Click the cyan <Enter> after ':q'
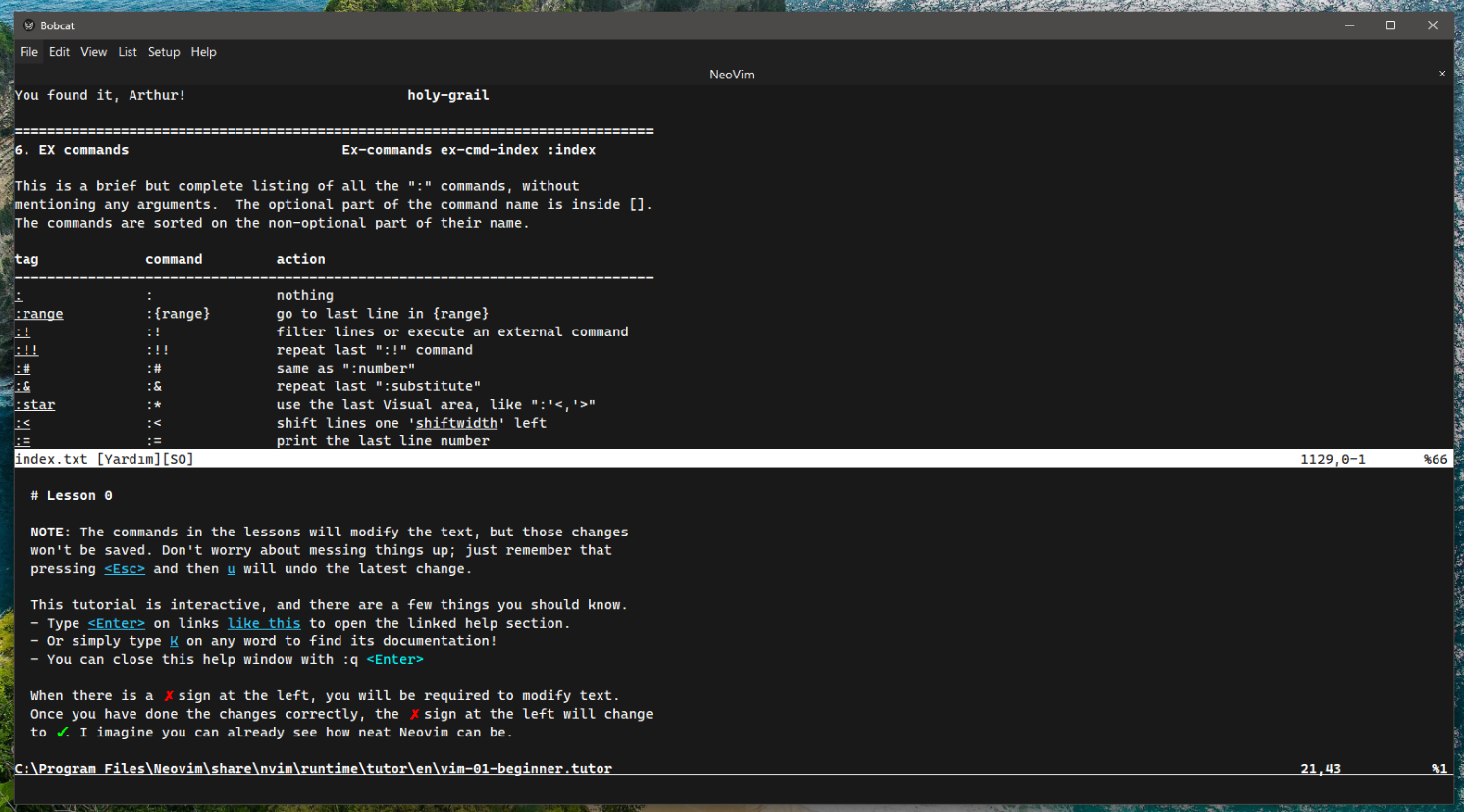 395,660
